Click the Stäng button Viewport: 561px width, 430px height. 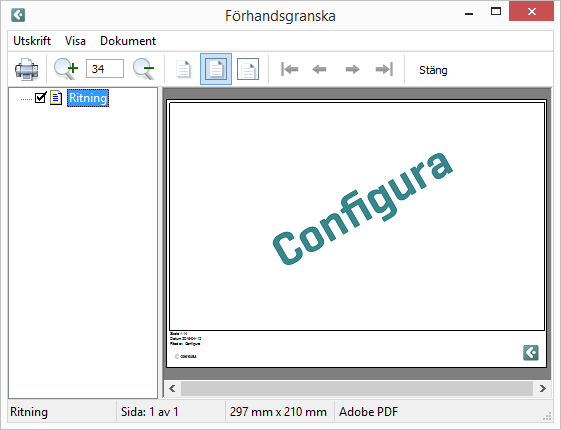[x=433, y=70]
